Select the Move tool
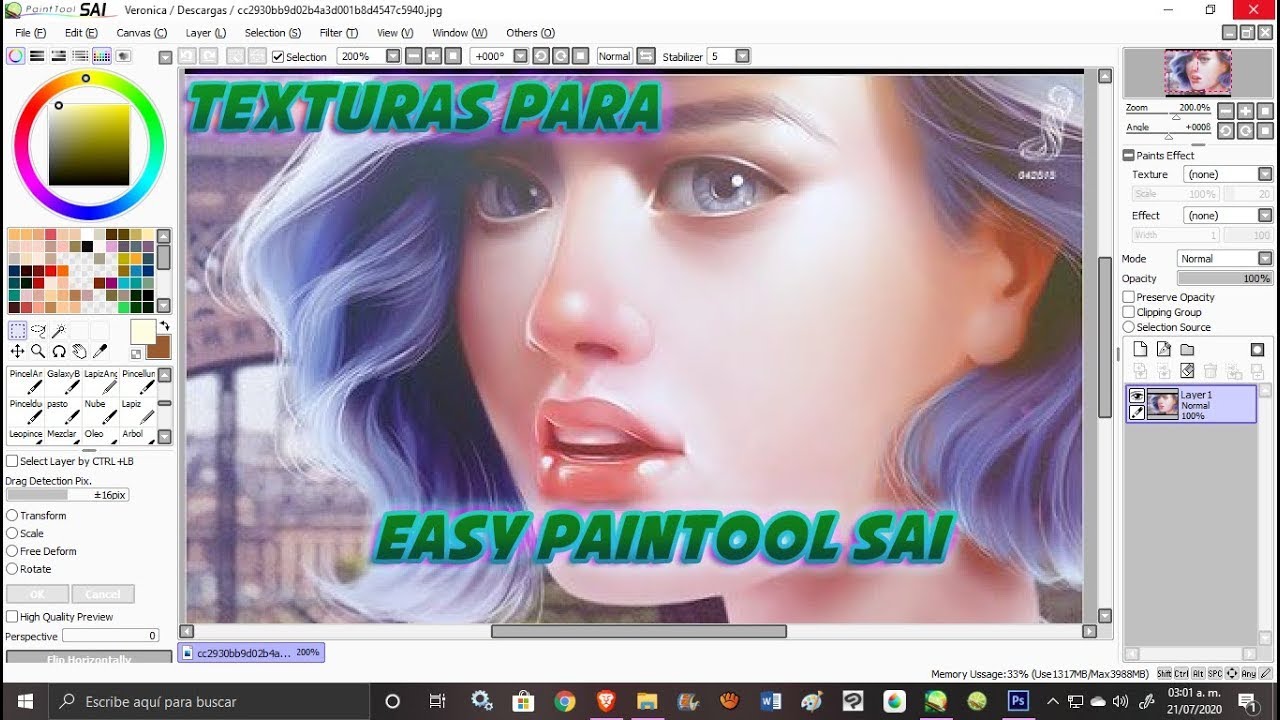Viewport: 1280px width, 720px height. (17, 351)
